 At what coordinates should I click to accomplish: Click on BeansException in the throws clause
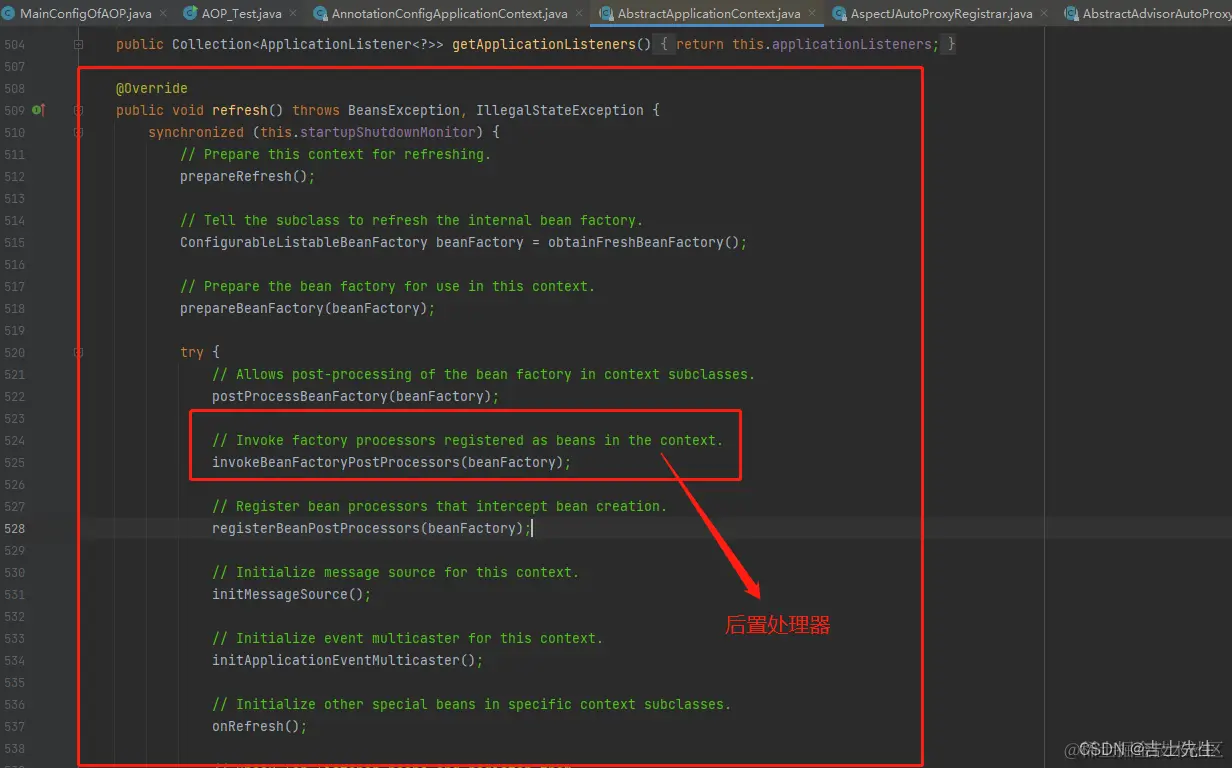[x=404, y=110]
